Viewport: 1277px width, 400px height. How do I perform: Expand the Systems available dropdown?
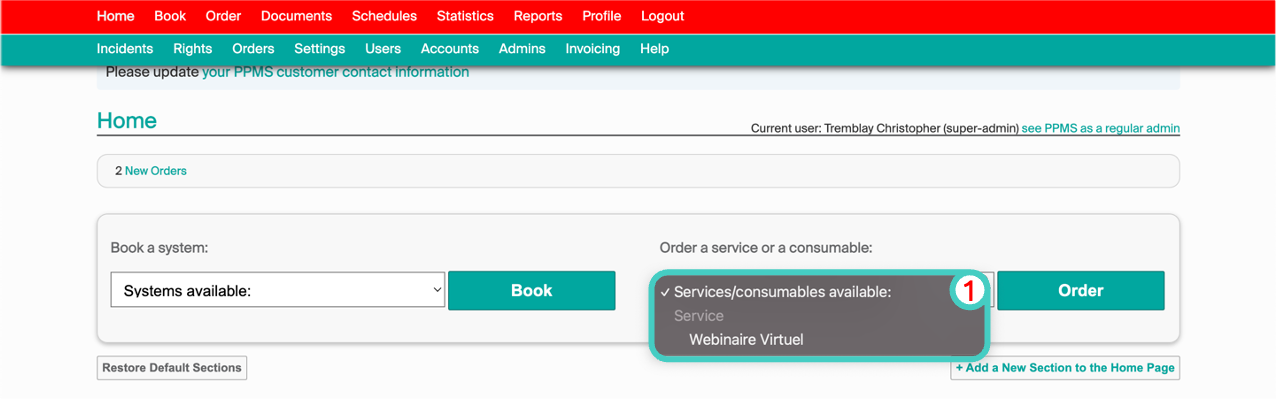pos(277,291)
